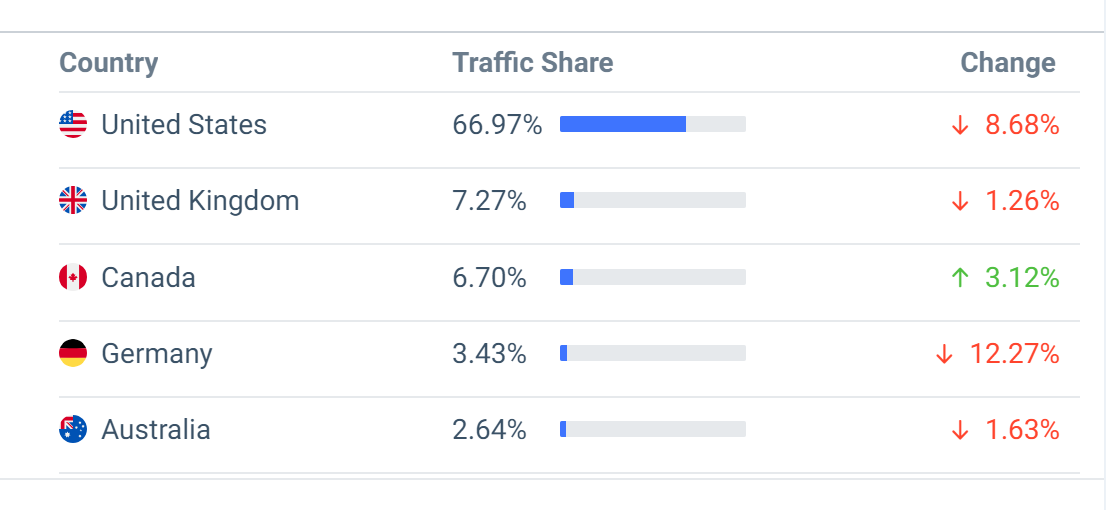1106x512 pixels.
Task: Click the Australia flag icon
Action: click(x=73, y=430)
